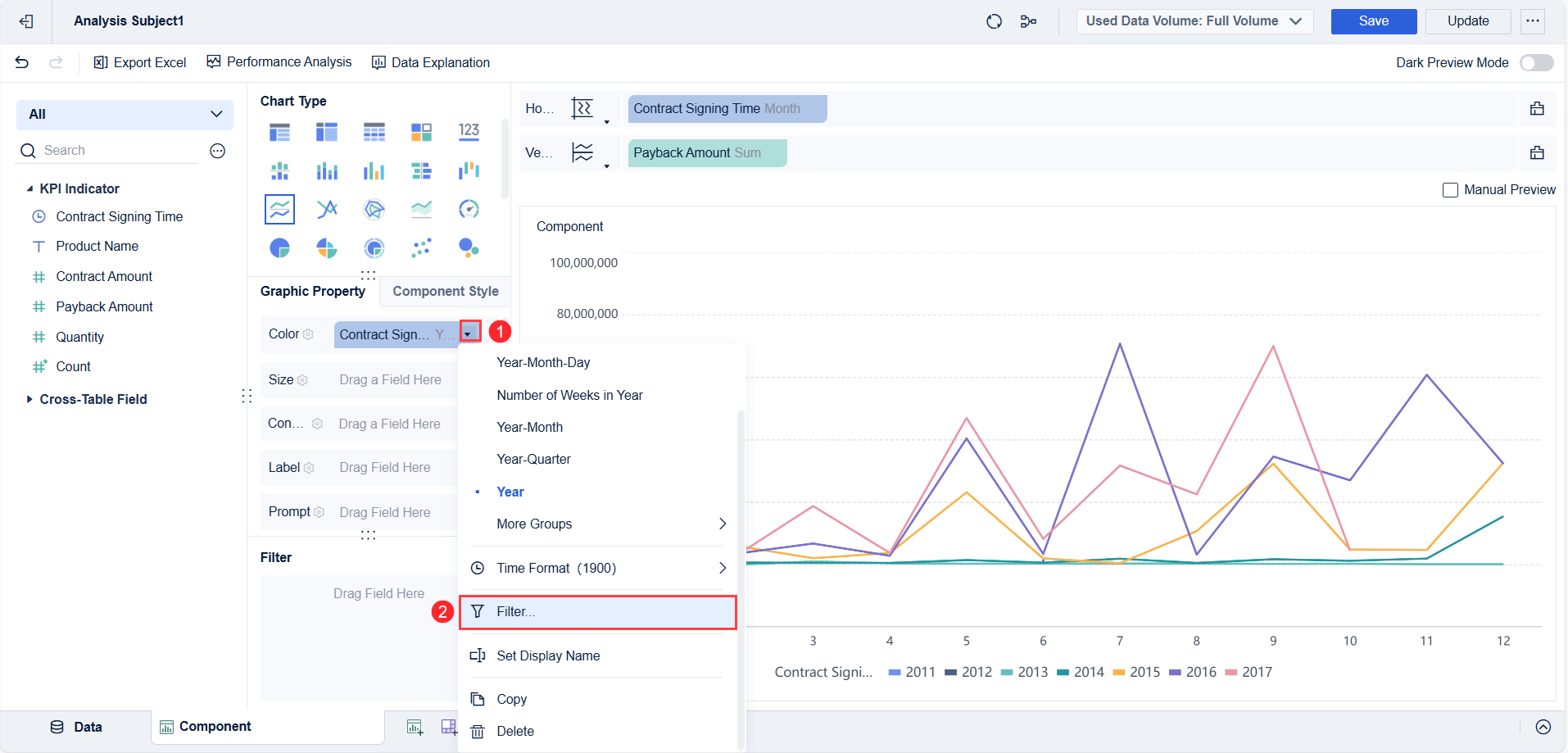
Task: Click the field Search input box
Action: click(x=115, y=151)
